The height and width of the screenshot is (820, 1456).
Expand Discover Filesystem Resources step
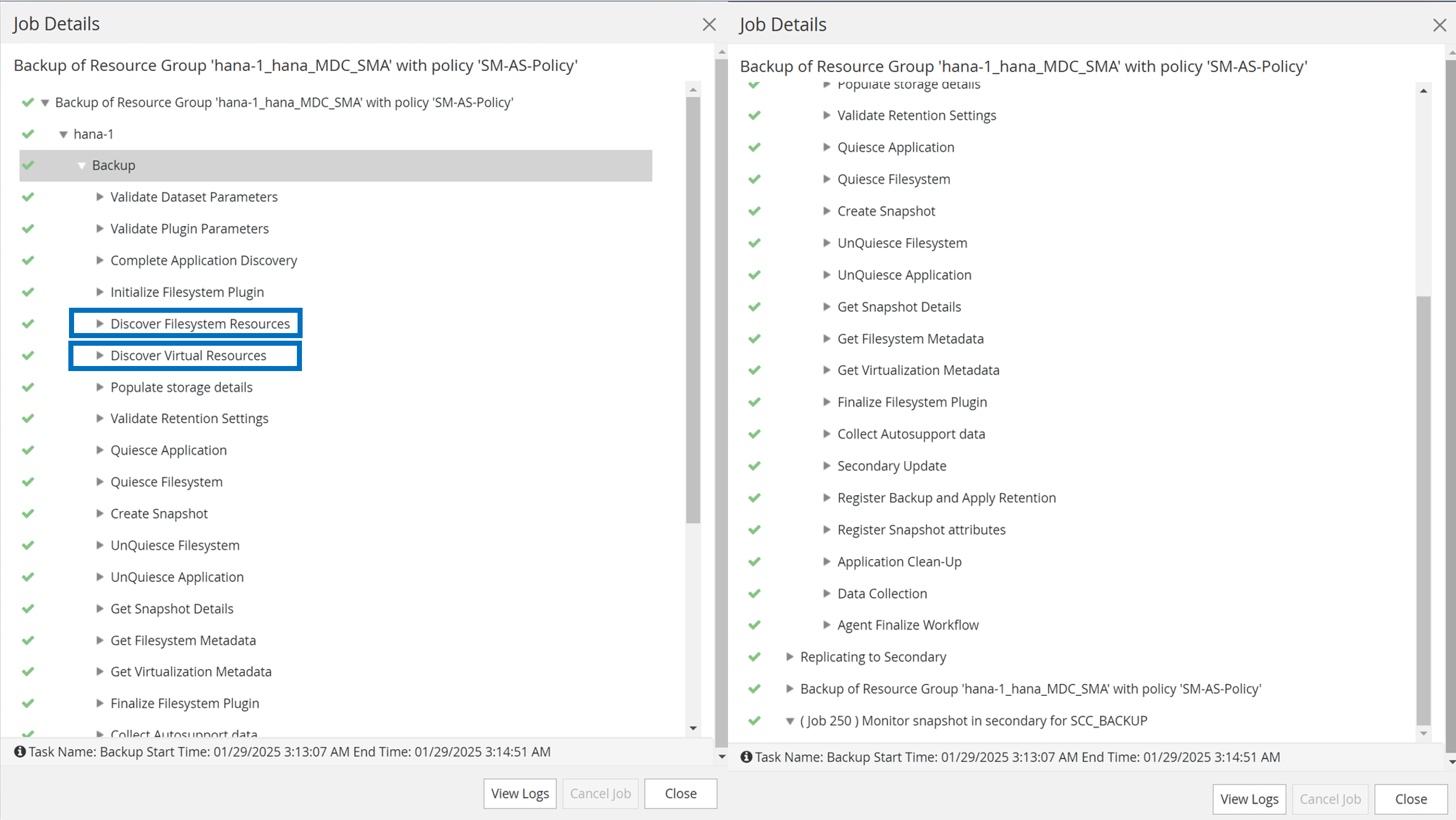click(99, 324)
